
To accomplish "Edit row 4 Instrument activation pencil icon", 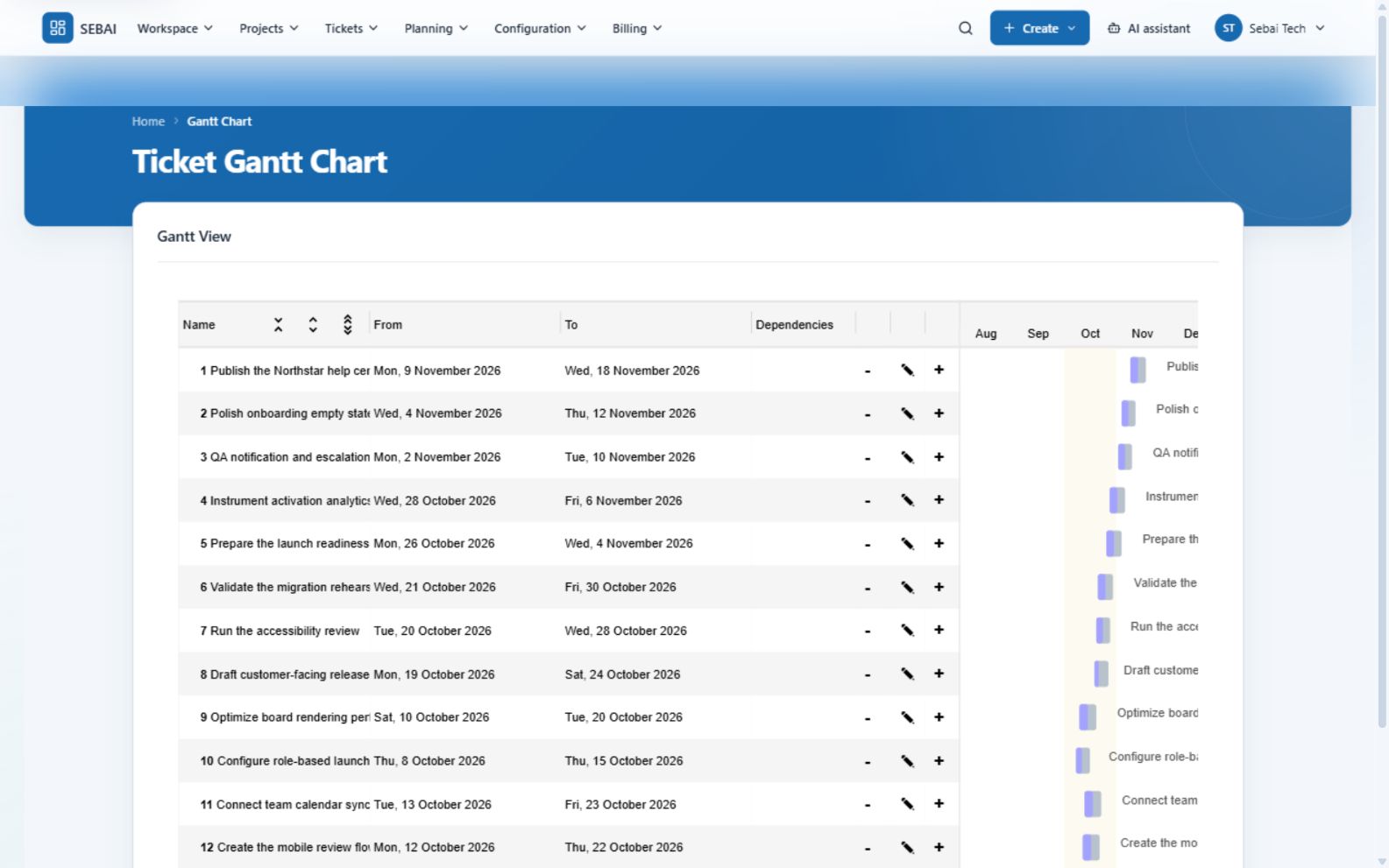I will [x=908, y=500].
